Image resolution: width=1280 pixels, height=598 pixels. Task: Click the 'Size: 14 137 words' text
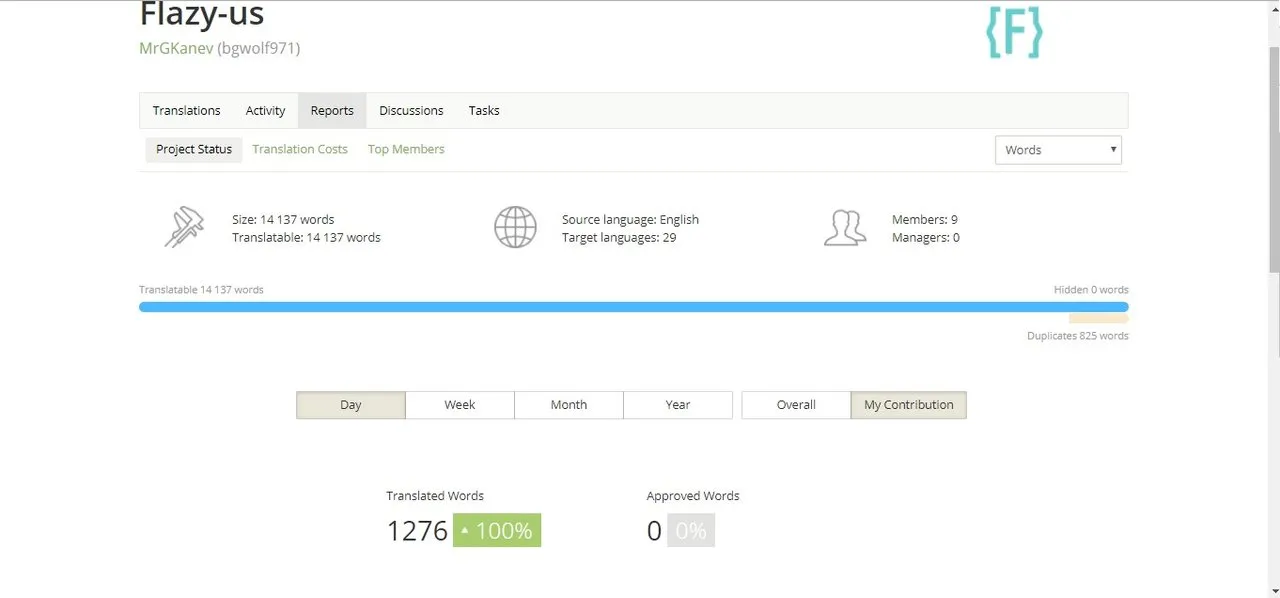pyautogui.click(x=283, y=219)
